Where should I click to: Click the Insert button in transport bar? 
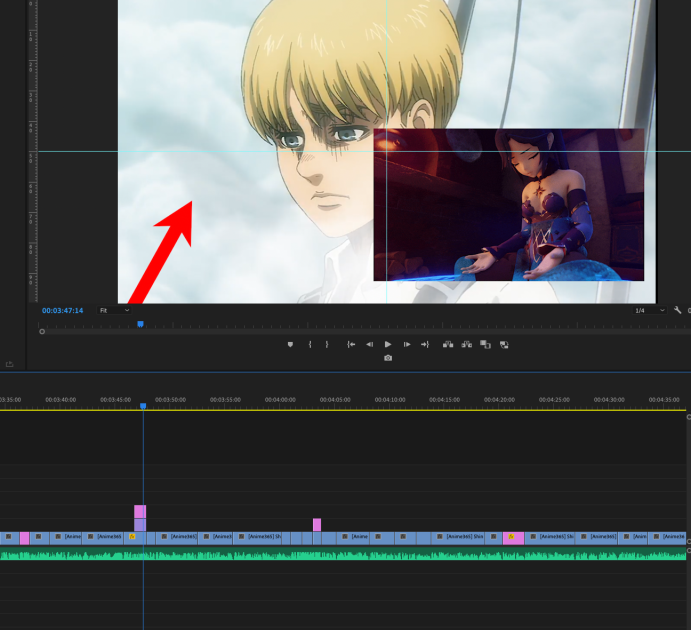coord(485,345)
